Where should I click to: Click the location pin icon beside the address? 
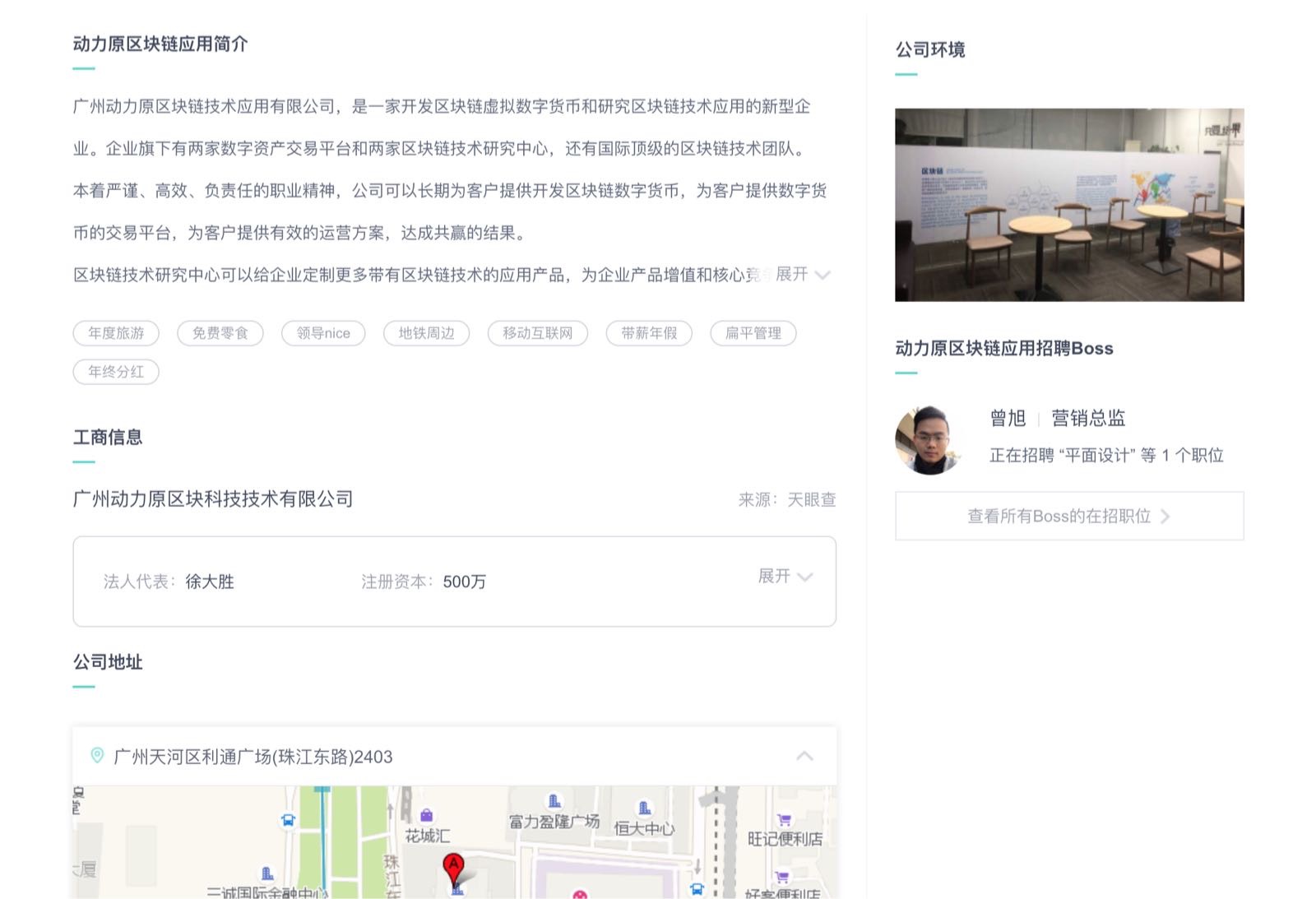[x=97, y=756]
